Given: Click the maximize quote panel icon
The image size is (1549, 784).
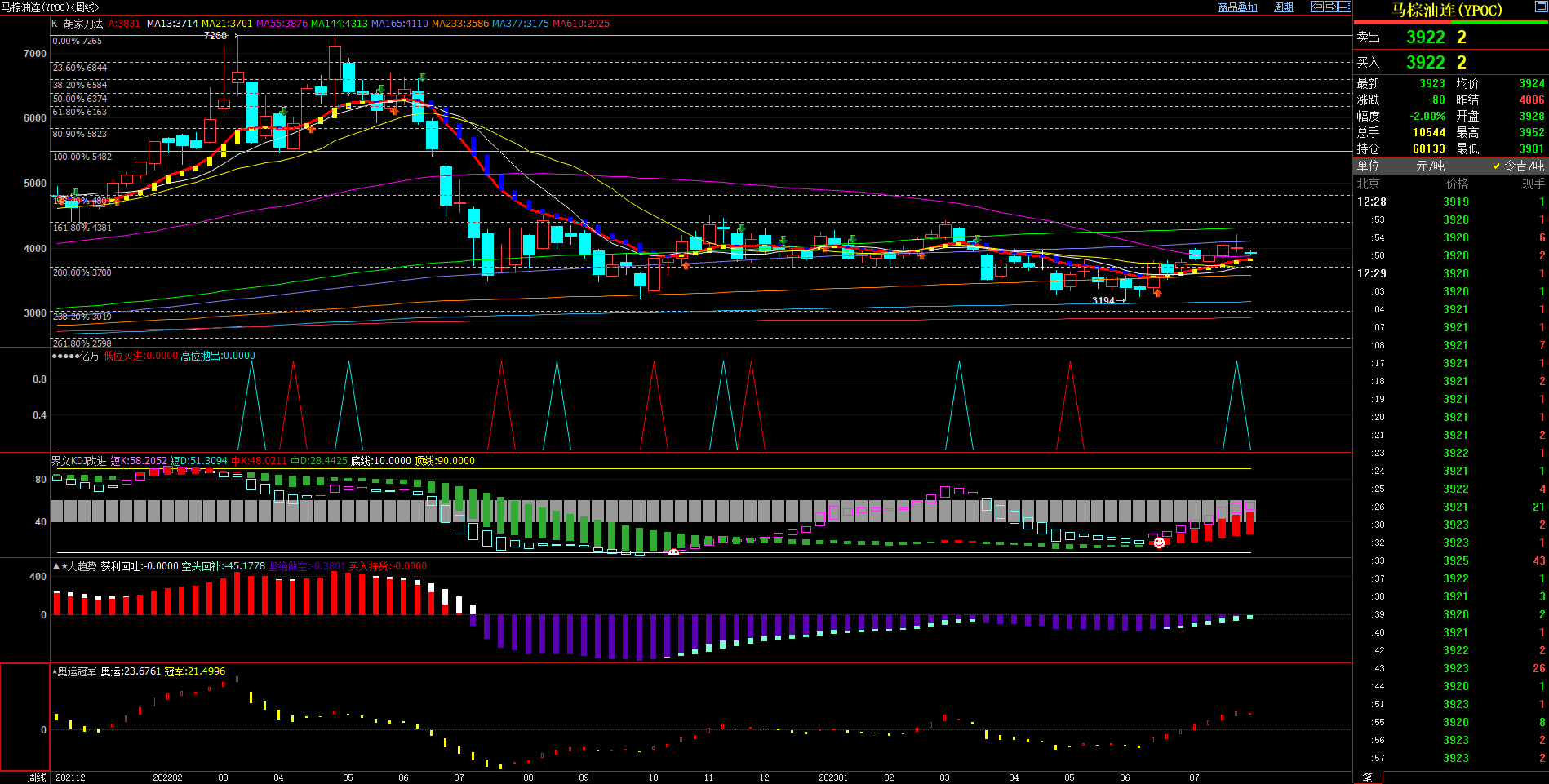Looking at the screenshot, I should [1540, 7].
